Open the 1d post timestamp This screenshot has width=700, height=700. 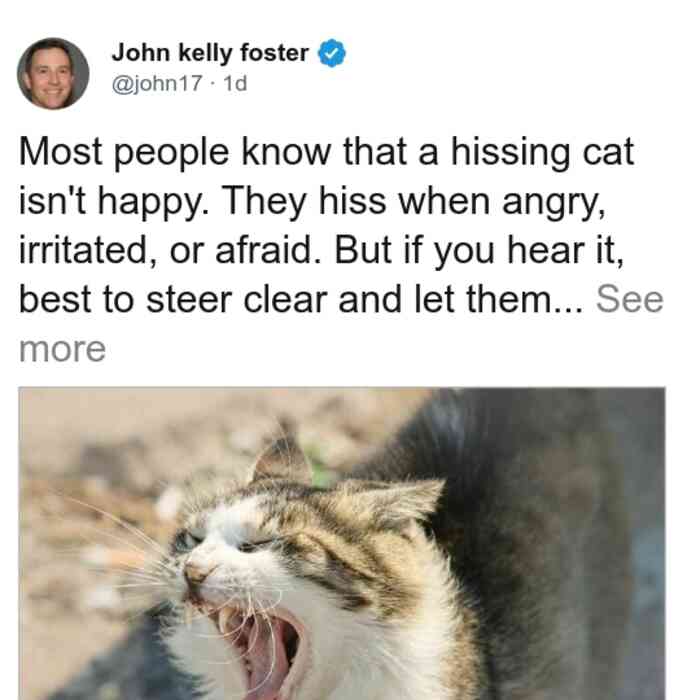pos(235,83)
